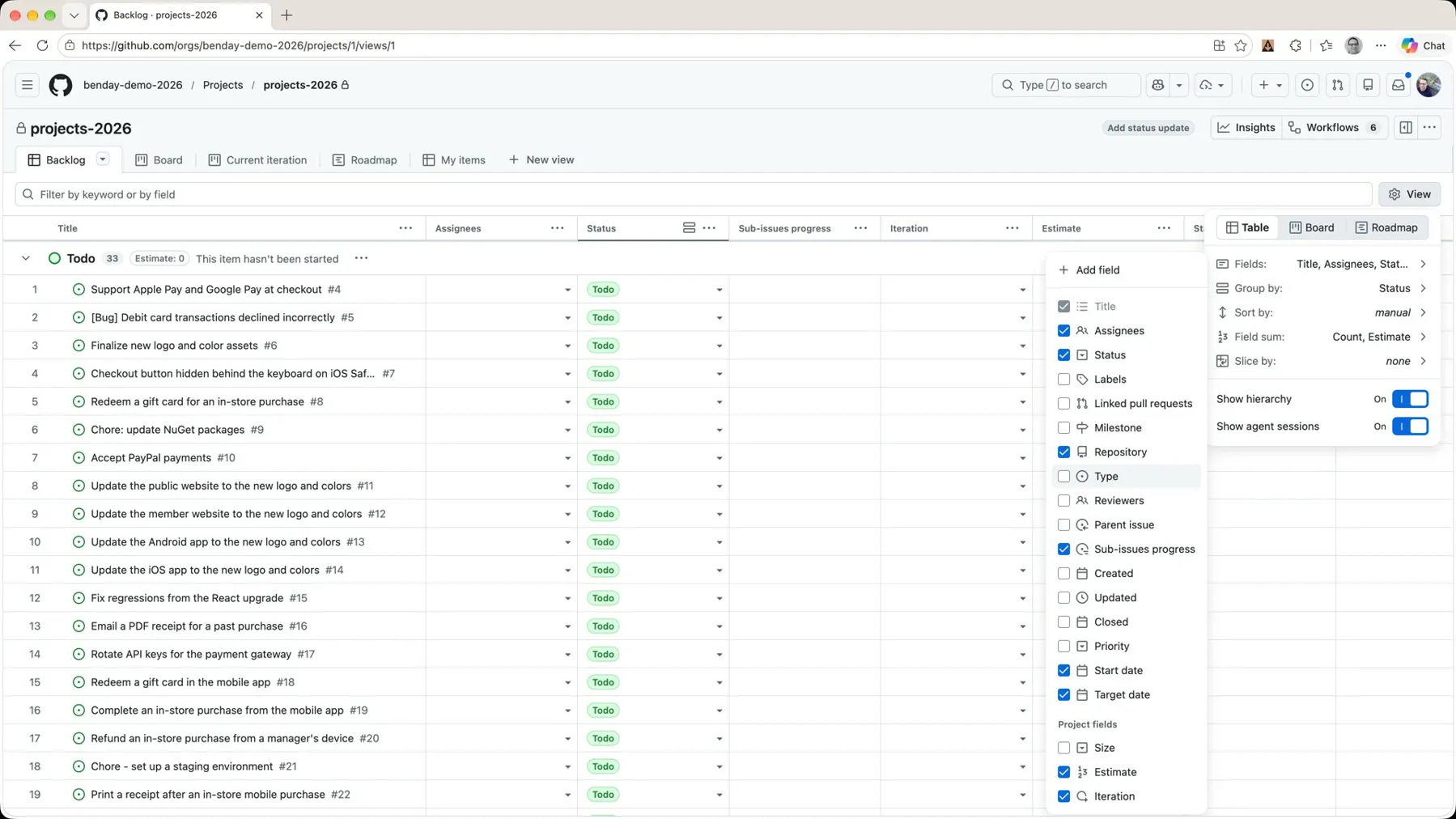Check the Size project field checkbox

coord(1063,749)
